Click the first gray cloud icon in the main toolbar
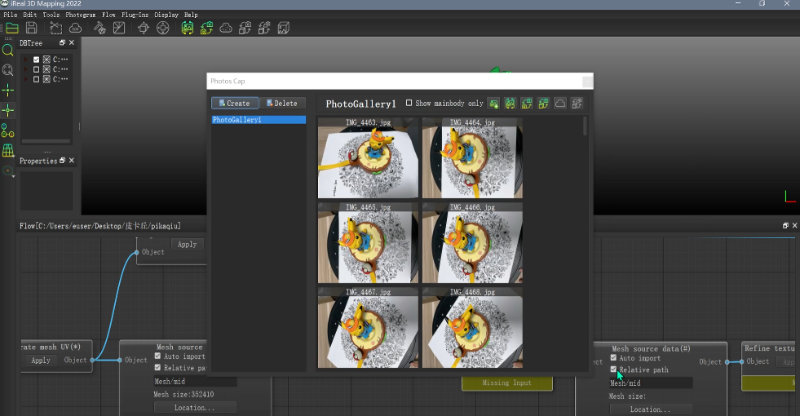The height and width of the screenshot is (416, 800). 76,28
